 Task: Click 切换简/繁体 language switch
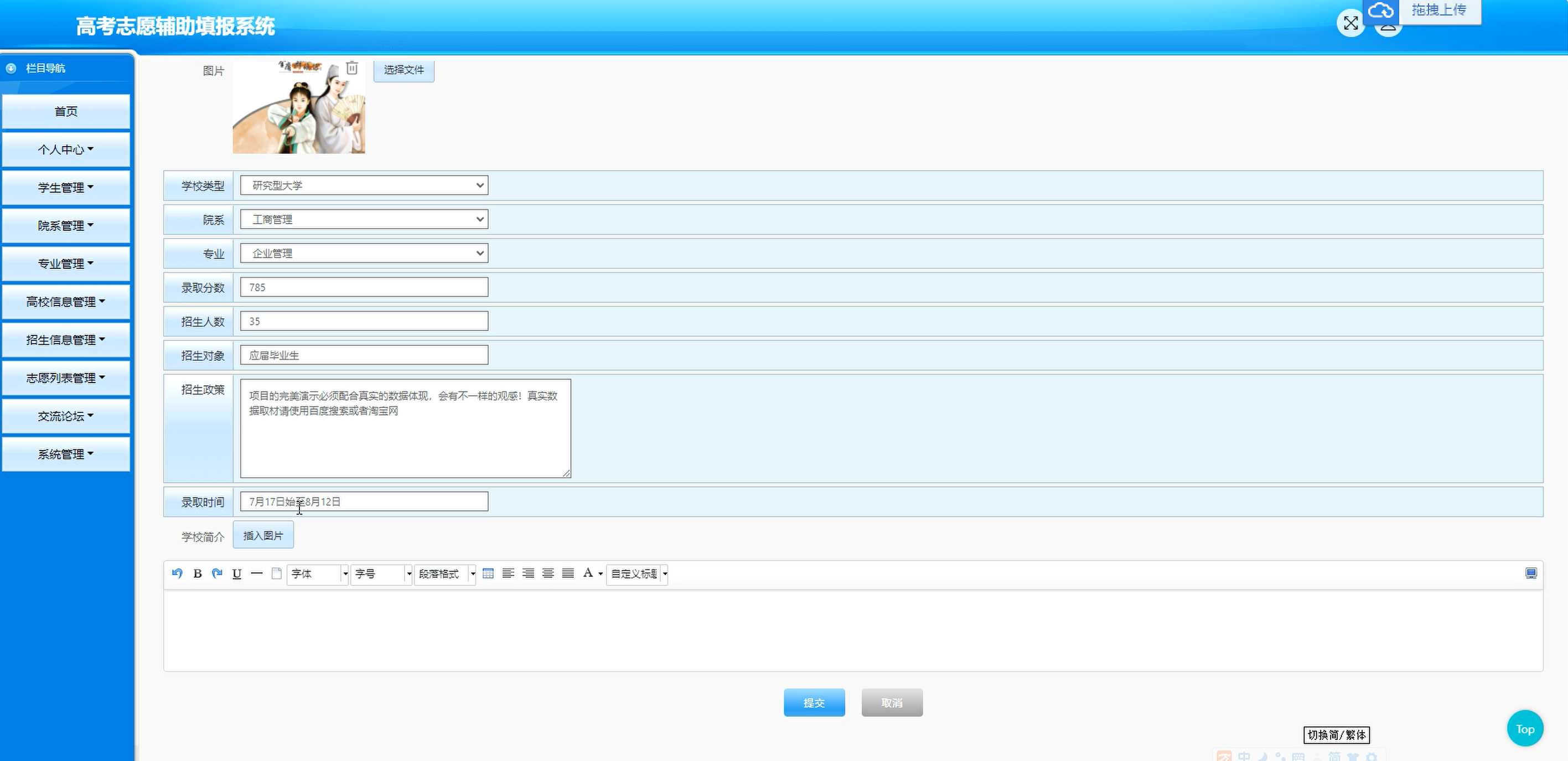pos(1337,735)
